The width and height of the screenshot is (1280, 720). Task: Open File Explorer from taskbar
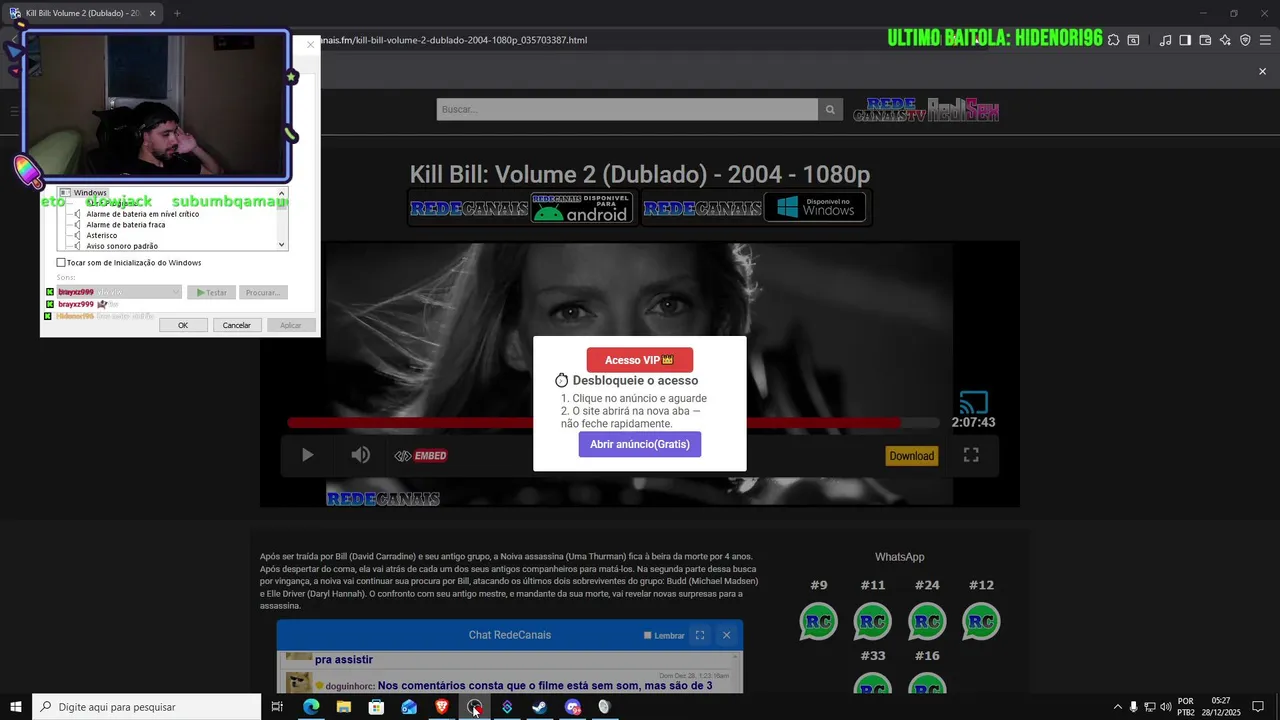(x=344, y=707)
